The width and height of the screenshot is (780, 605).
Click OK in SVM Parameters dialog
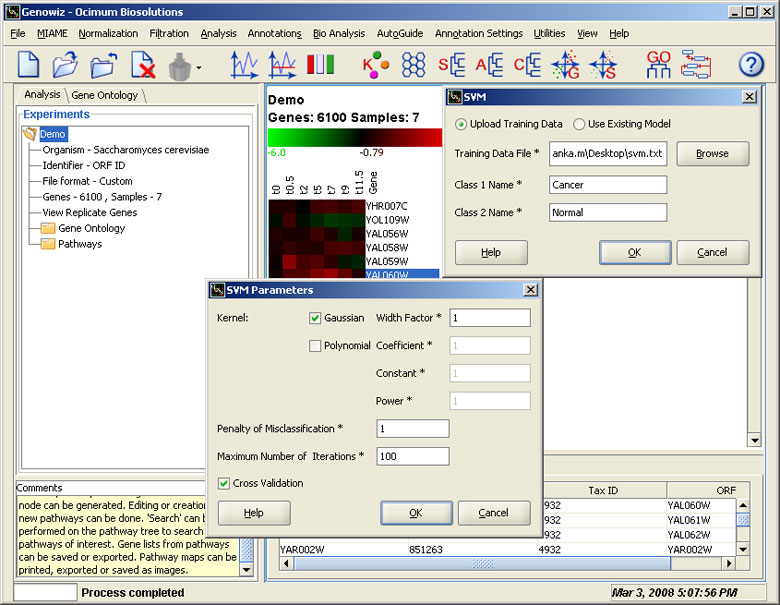[416, 513]
